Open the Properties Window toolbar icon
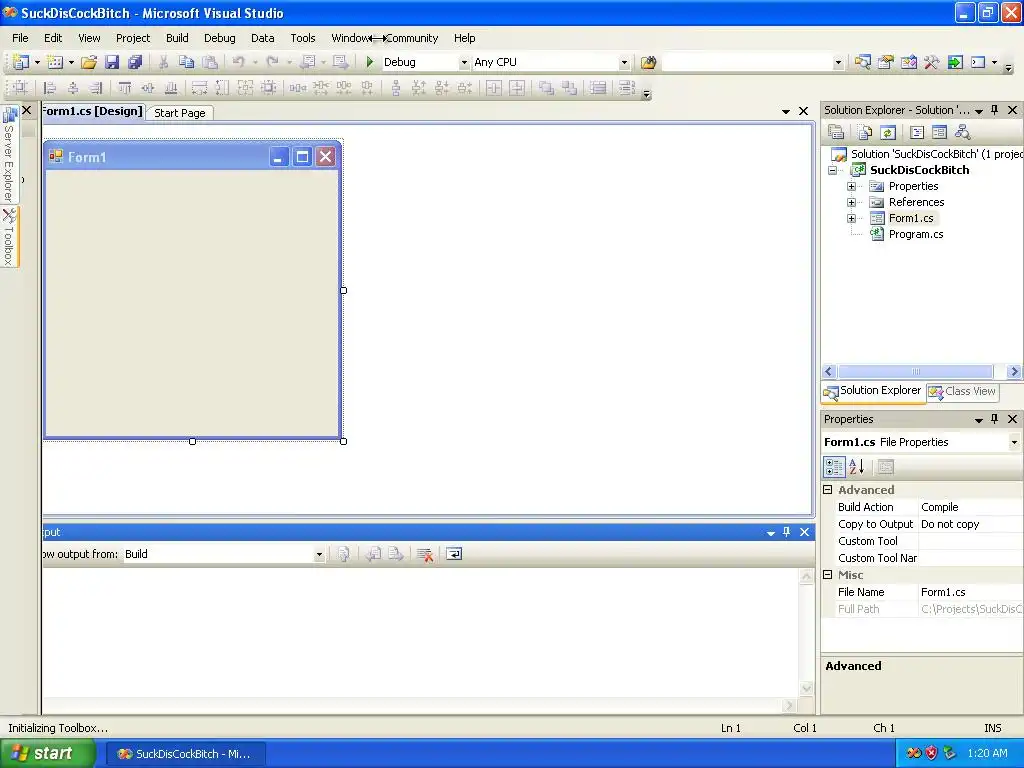1024x768 pixels. [x=886, y=62]
